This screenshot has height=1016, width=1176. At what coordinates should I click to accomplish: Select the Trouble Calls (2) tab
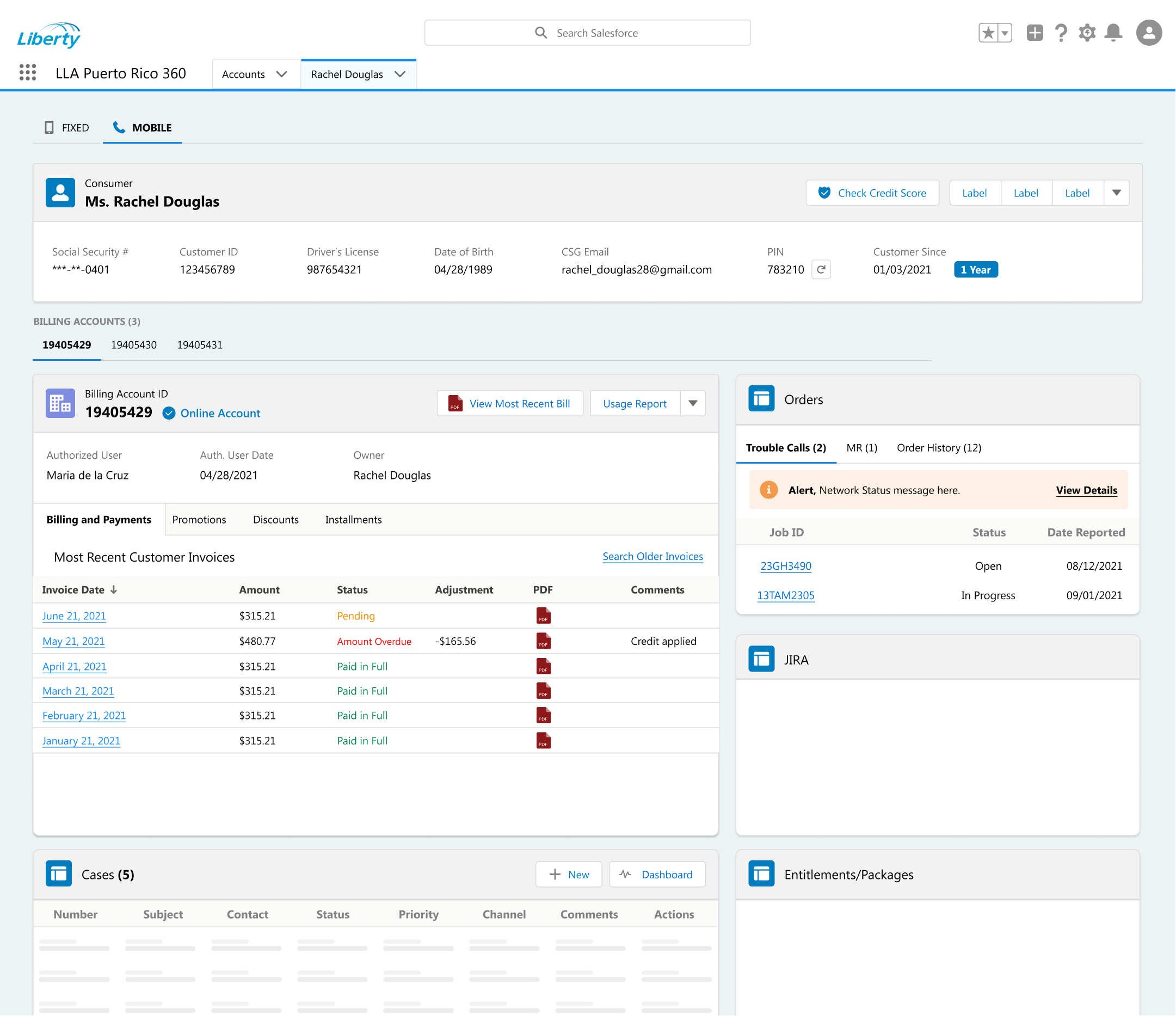click(x=786, y=448)
